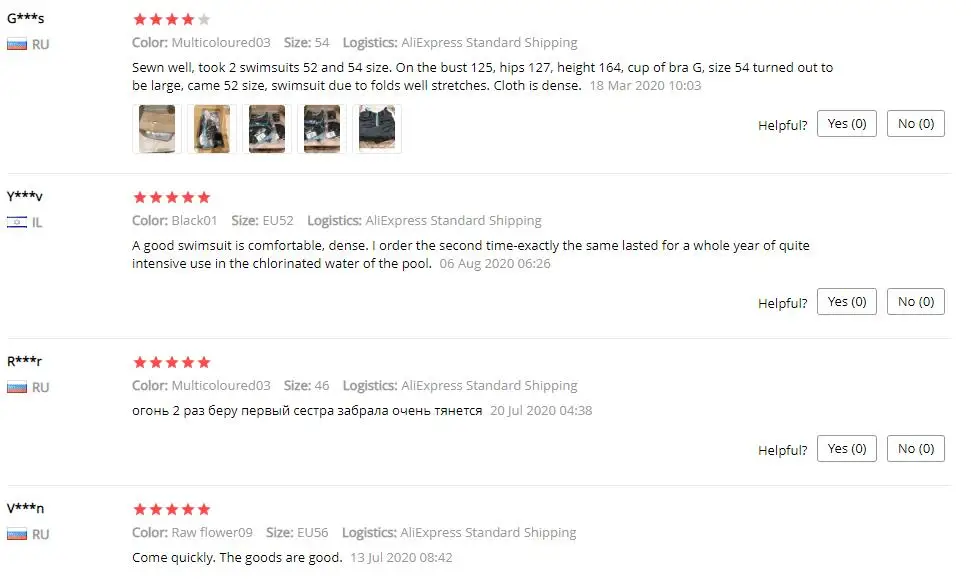Viewport: 971px width, 579px height.
Task: Vote Yes on Y***v's swimsuit review
Action: coord(847,302)
